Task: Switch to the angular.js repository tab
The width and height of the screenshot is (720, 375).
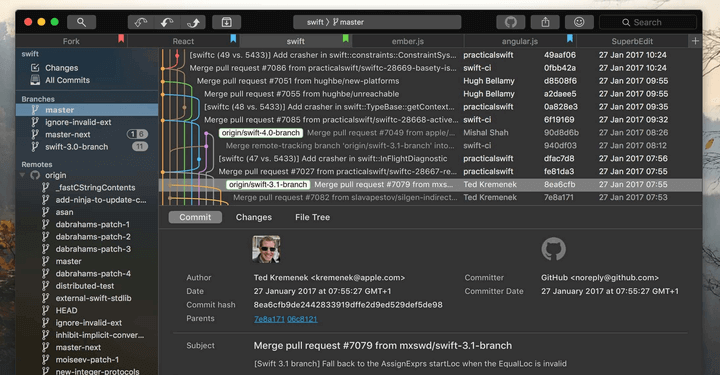Action: [520, 41]
